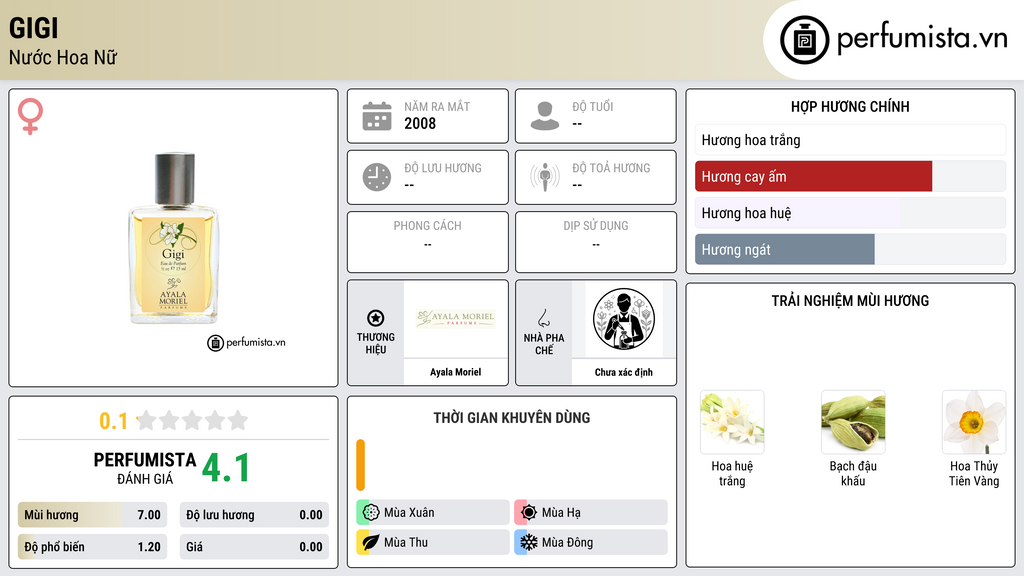Click the release year 2008 value
Image resolution: width=1024 pixels, height=576 pixels.
coord(420,123)
